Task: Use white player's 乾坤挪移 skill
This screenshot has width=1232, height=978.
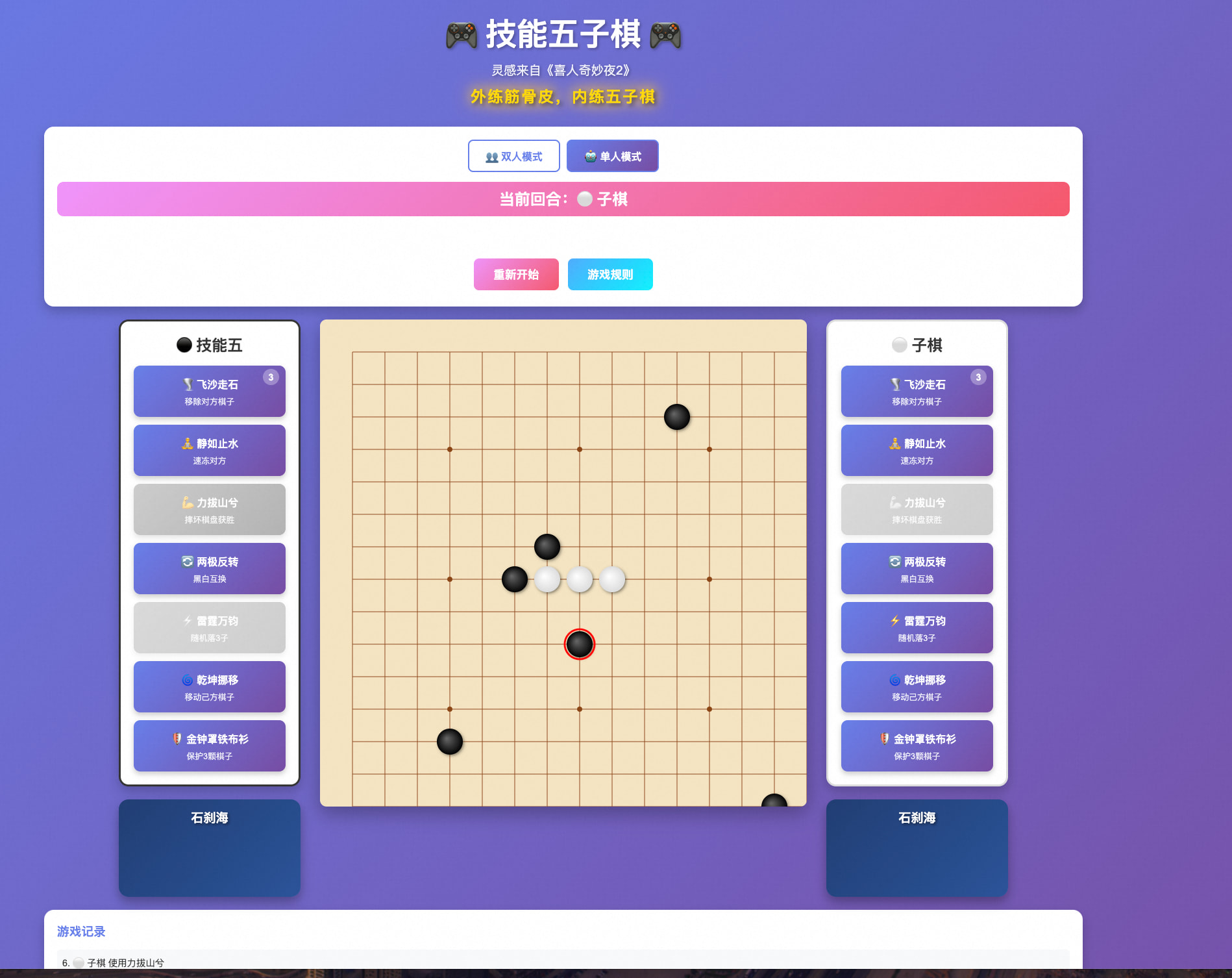Action: click(x=917, y=686)
